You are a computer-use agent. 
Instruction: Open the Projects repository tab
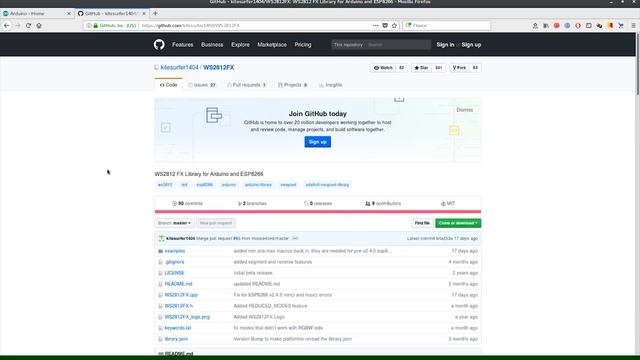(293, 85)
